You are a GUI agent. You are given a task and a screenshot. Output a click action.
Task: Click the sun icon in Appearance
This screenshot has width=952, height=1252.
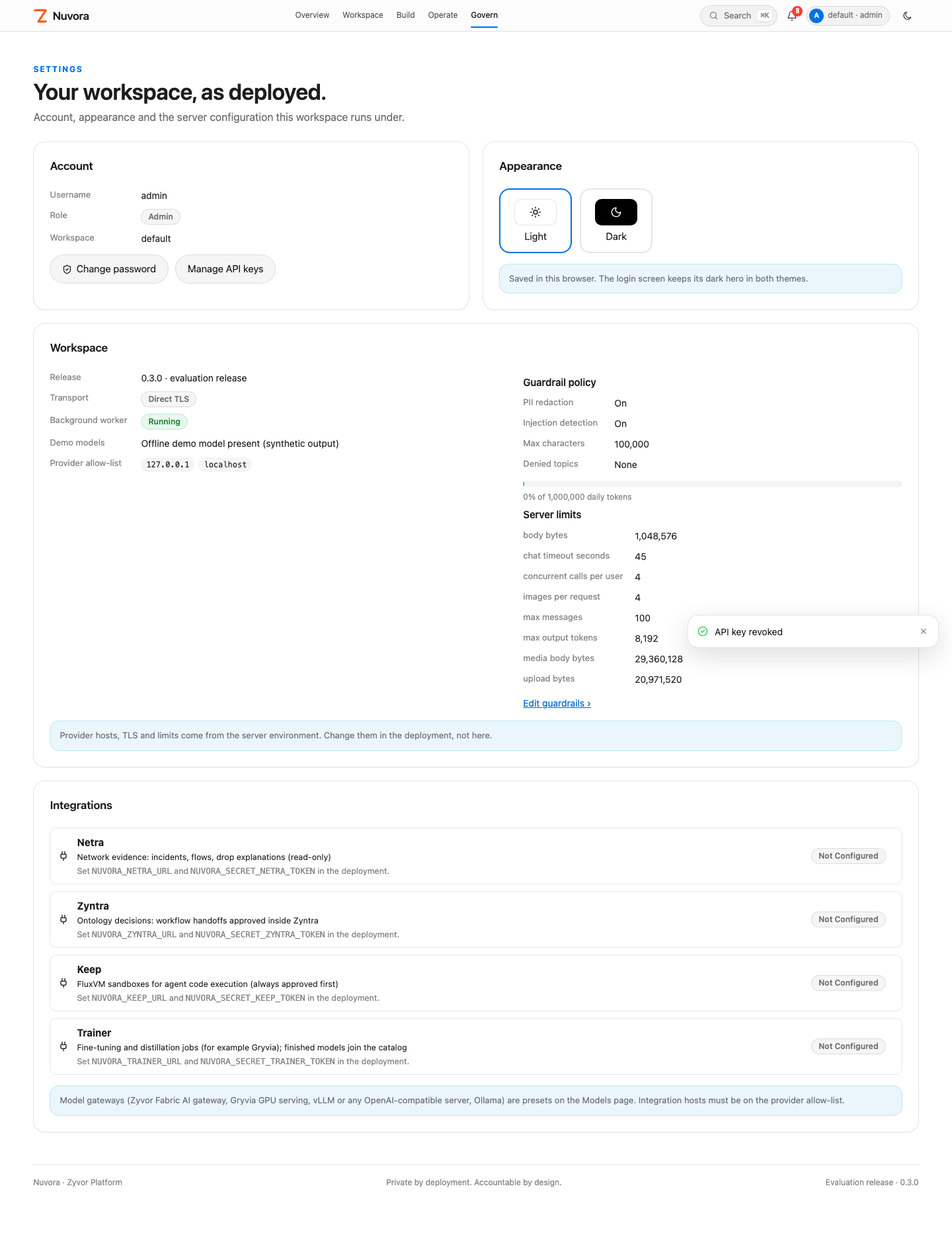535,212
